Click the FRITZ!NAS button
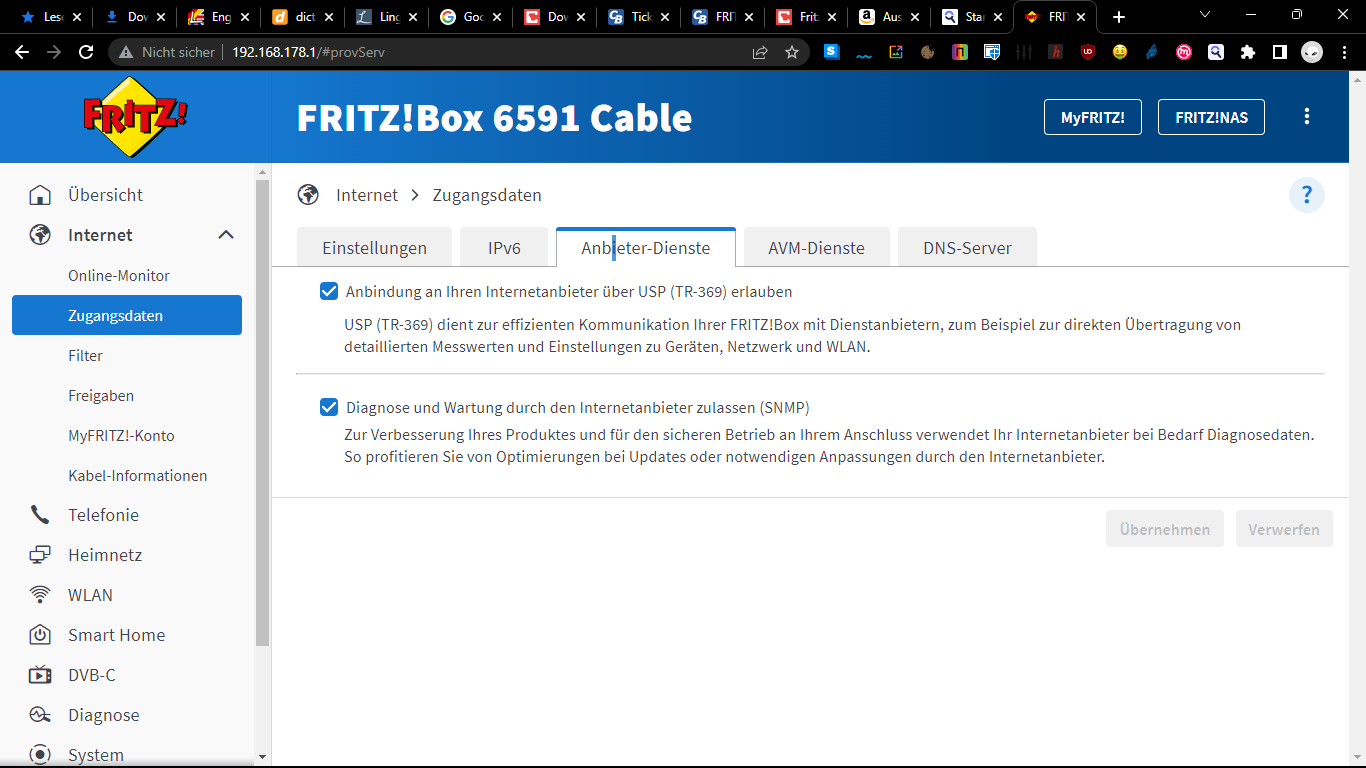The height and width of the screenshot is (768, 1366). pyautogui.click(x=1211, y=117)
